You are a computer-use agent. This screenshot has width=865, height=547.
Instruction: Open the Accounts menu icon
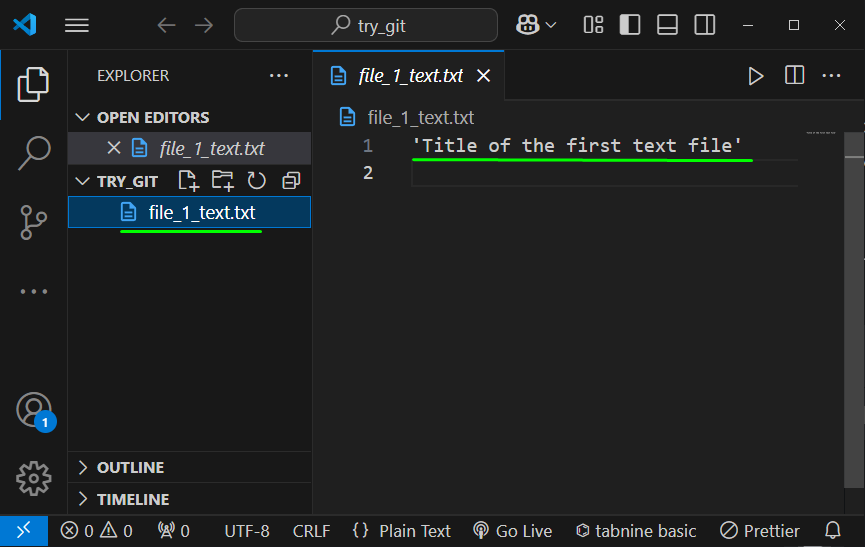pos(34,410)
